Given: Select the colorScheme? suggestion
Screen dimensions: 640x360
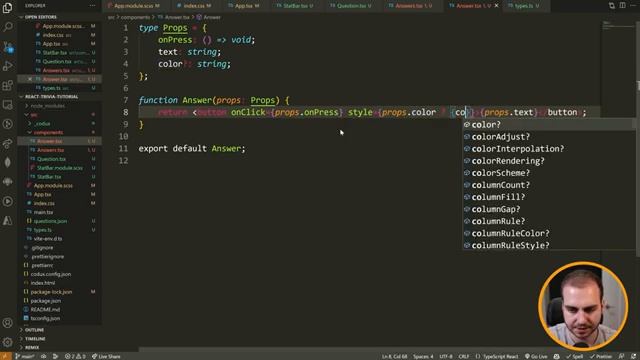Looking at the screenshot, I should (x=549, y=173).
